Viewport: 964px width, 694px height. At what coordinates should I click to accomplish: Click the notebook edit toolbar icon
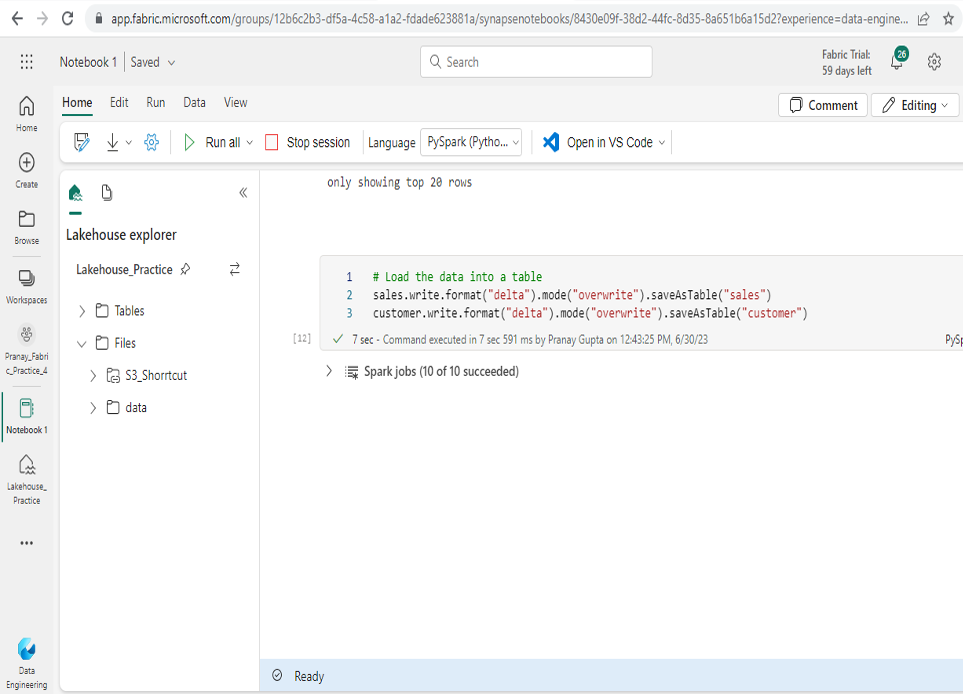[81, 142]
